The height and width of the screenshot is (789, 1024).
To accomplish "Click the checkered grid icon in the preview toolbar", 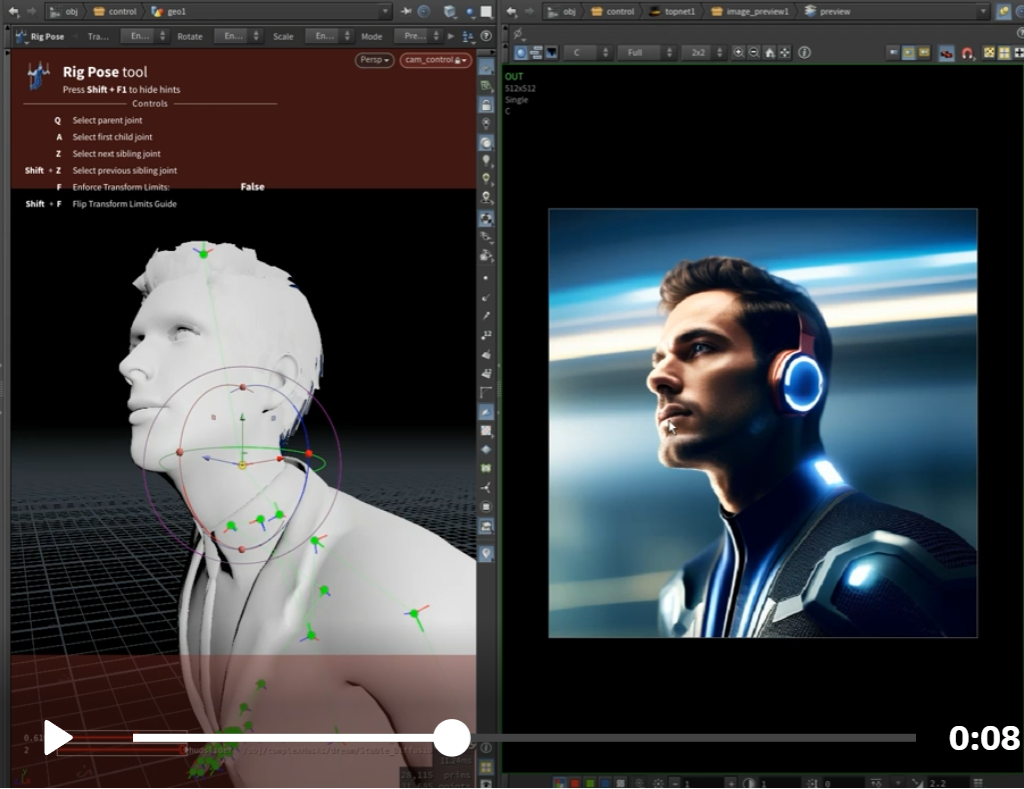I will [989, 53].
